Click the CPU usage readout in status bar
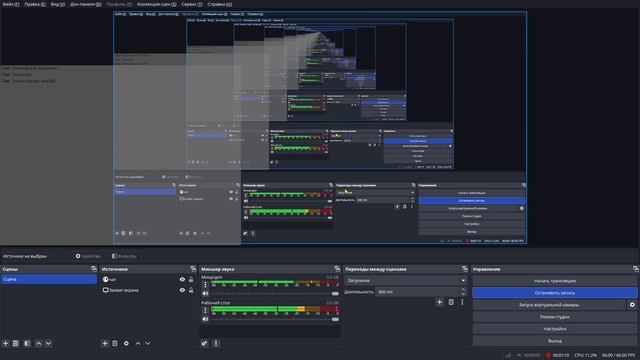This screenshot has width=640, height=360. click(585, 355)
